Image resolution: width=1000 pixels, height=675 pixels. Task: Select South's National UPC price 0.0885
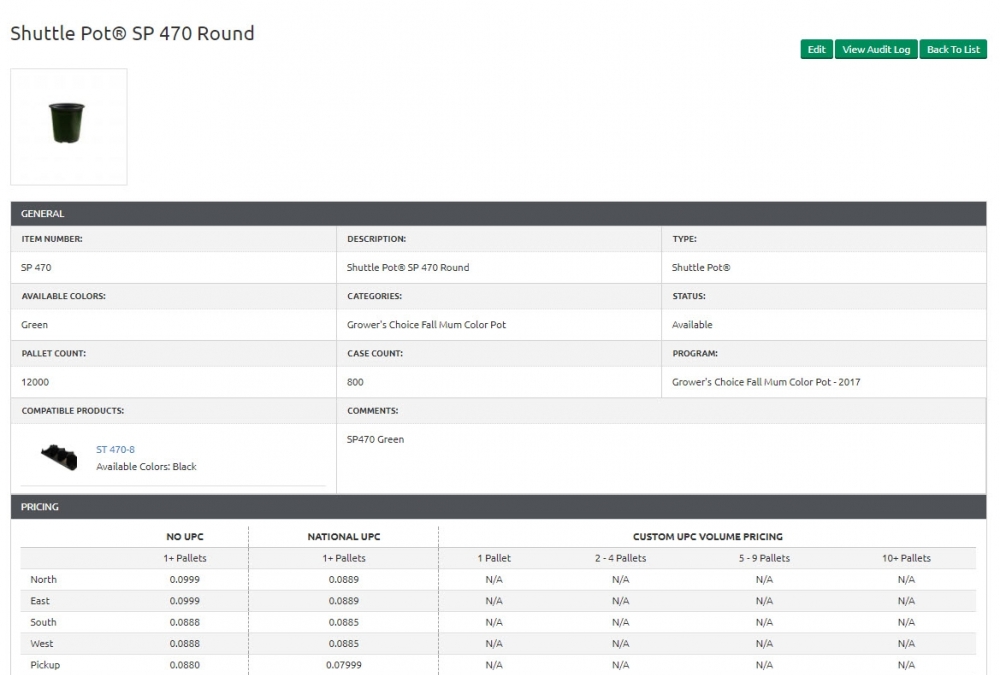[x=344, y=622]
